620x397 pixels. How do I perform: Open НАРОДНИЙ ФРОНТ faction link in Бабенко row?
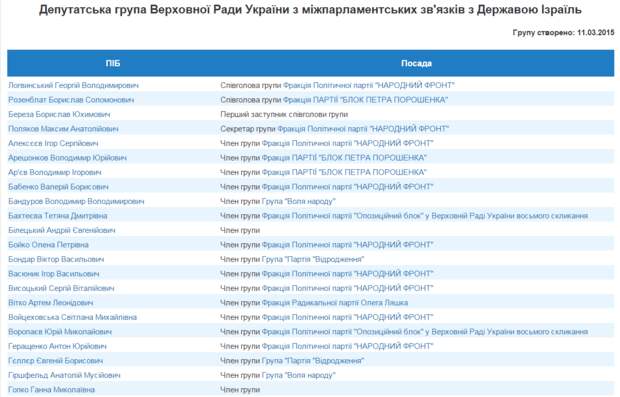click(x=348, y=187)
